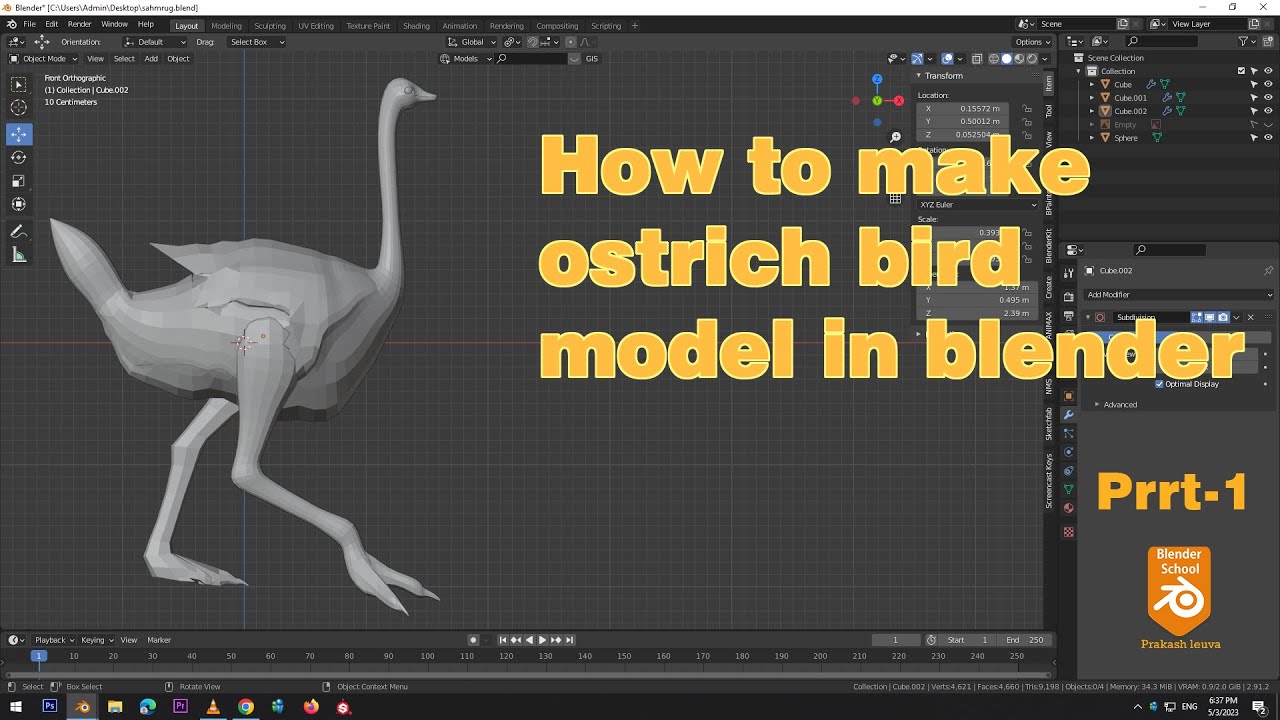Toggle X-Ray view in viewport header

coord(977,59)
